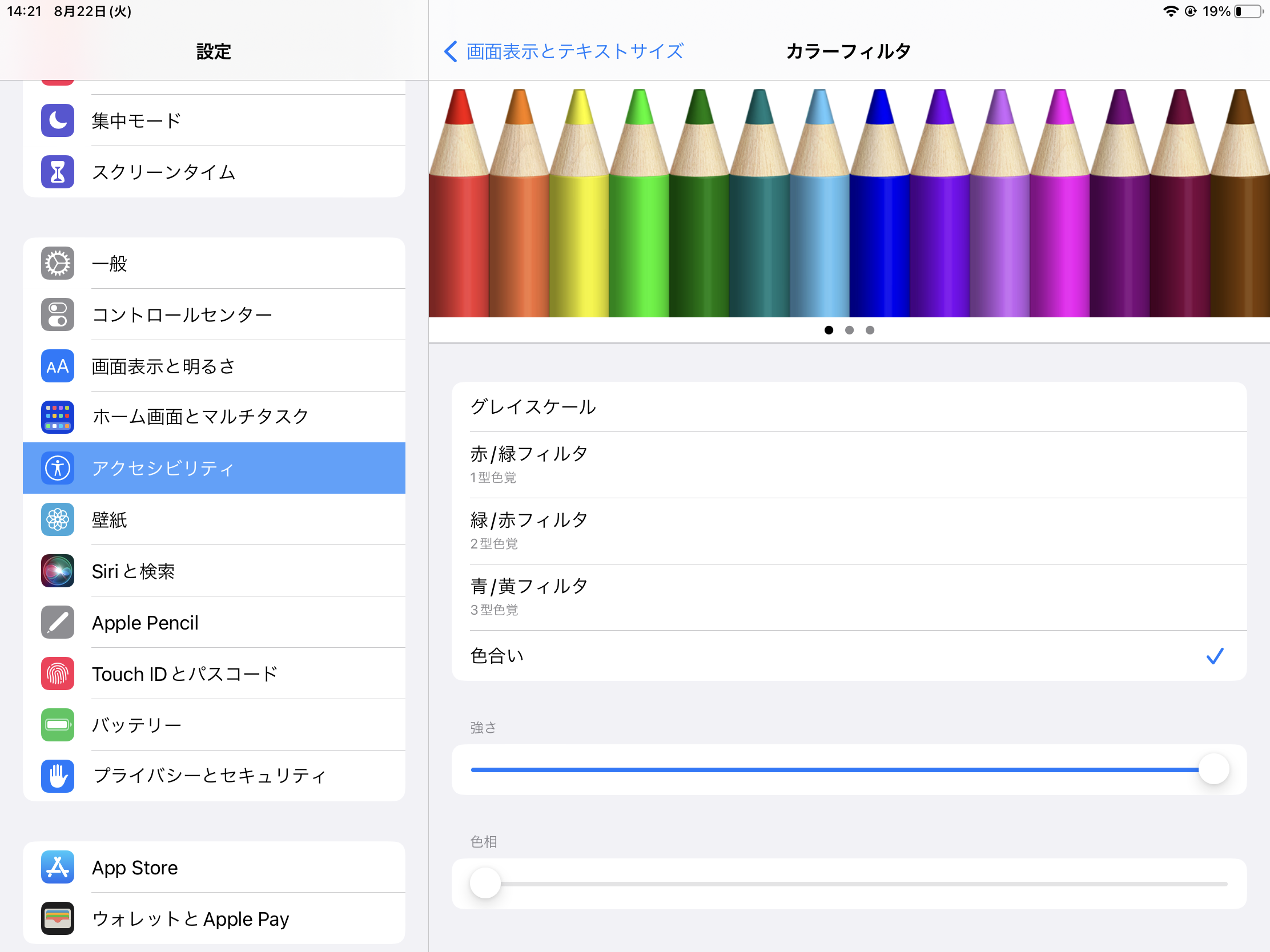Tap the back chevron arrow
This screenshot has height=952, width=1270.
(451, 51)
